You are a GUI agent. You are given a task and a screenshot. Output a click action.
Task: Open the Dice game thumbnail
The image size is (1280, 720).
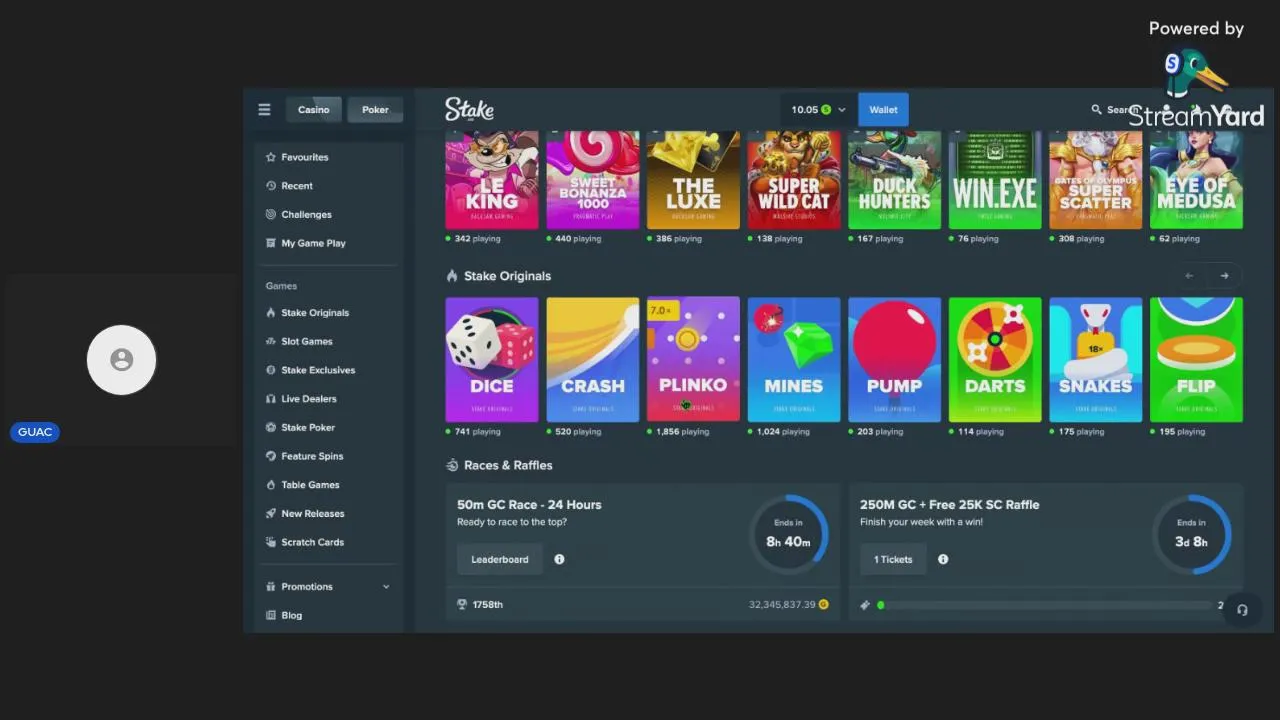click(492, 359)
